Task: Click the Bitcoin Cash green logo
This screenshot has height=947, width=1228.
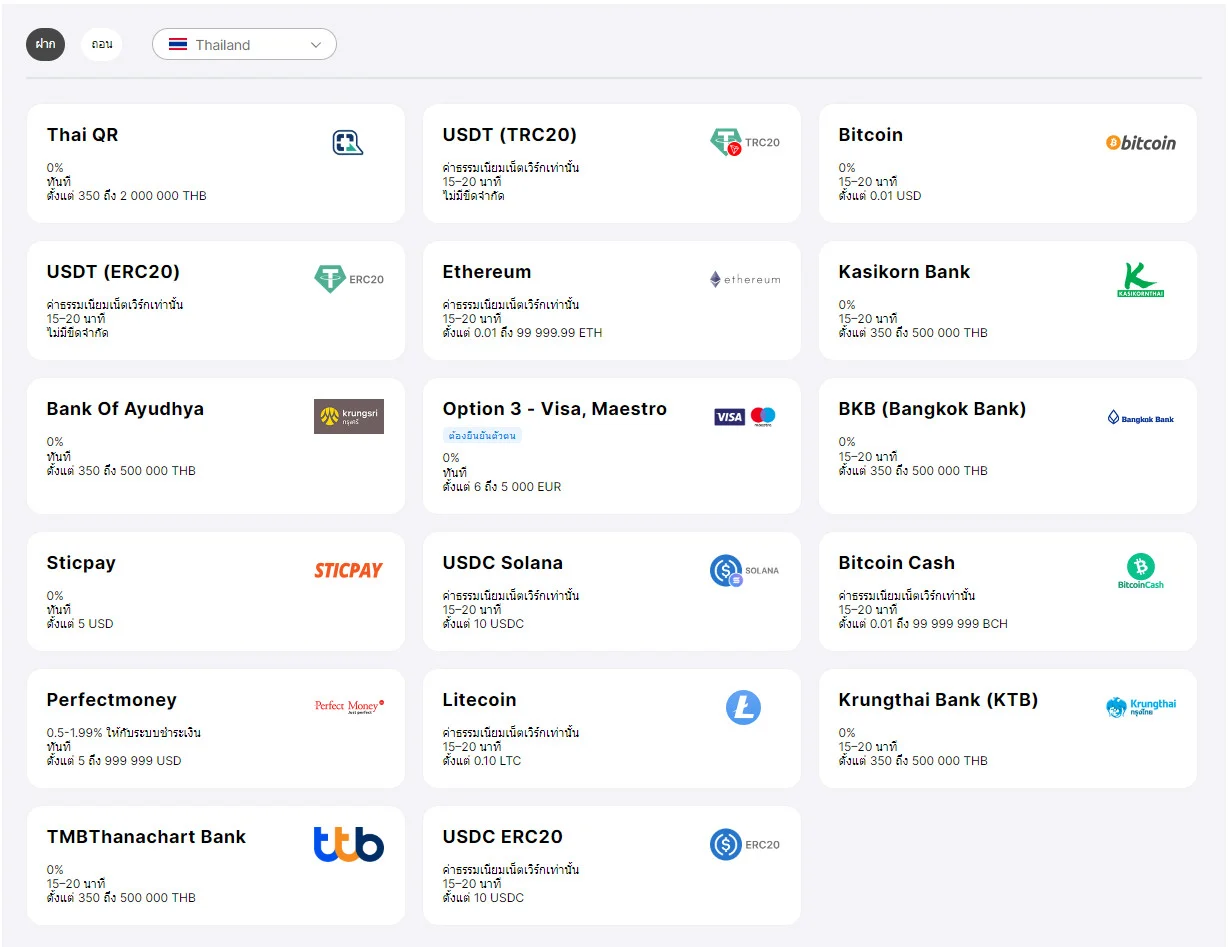Action: (x=1141, y=571)
